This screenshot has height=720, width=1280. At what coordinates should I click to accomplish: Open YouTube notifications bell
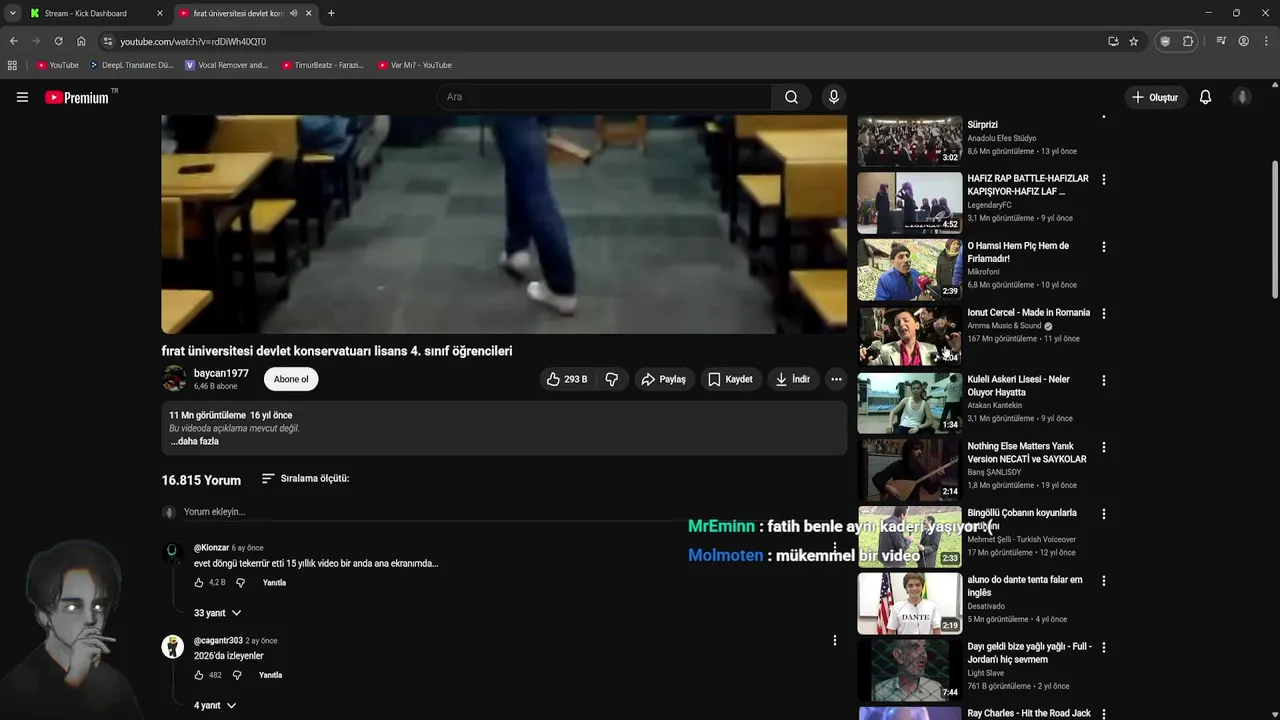click(1205, 97)
